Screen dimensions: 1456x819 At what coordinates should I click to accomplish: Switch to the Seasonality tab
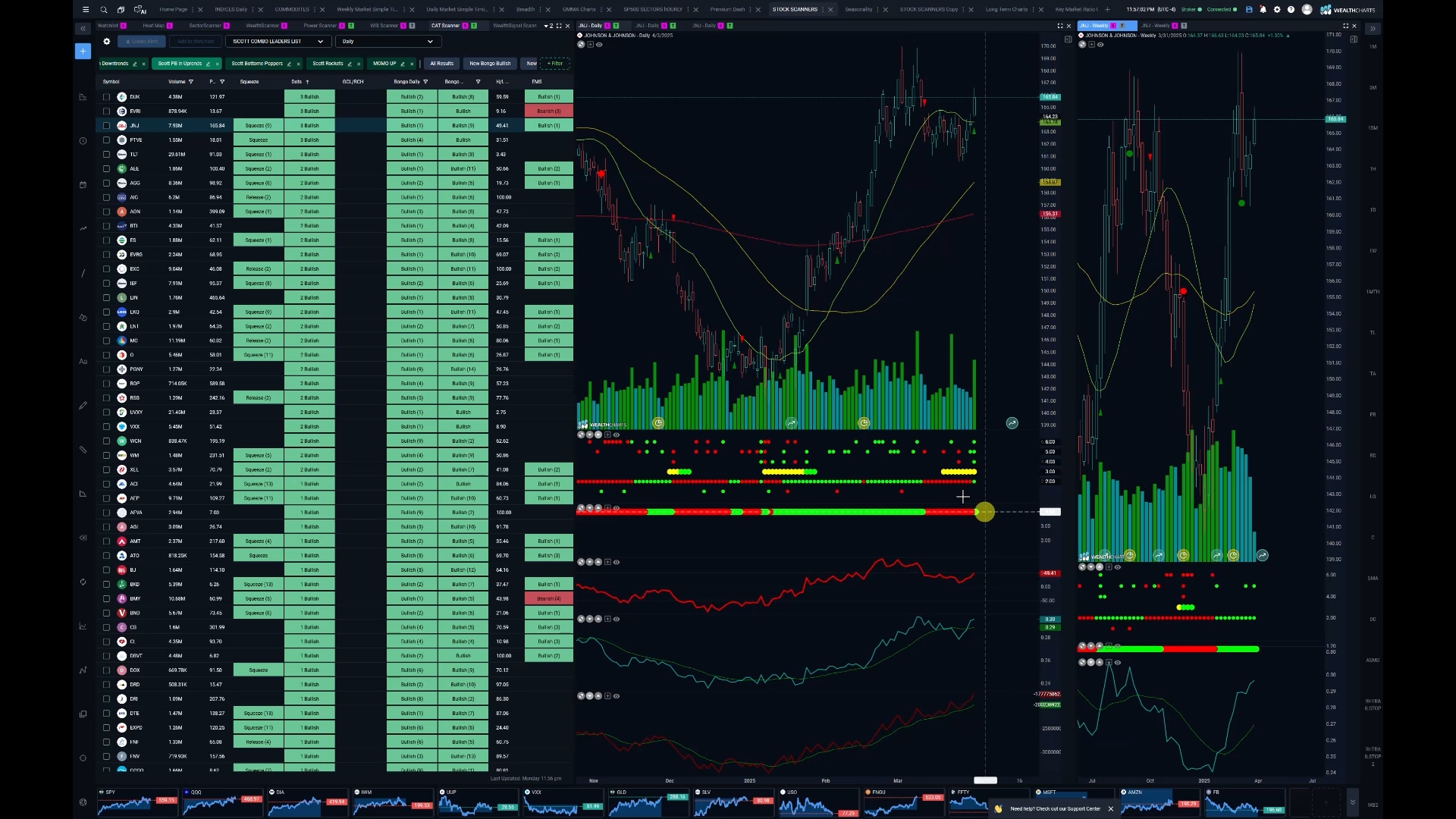tap(858, 10)
